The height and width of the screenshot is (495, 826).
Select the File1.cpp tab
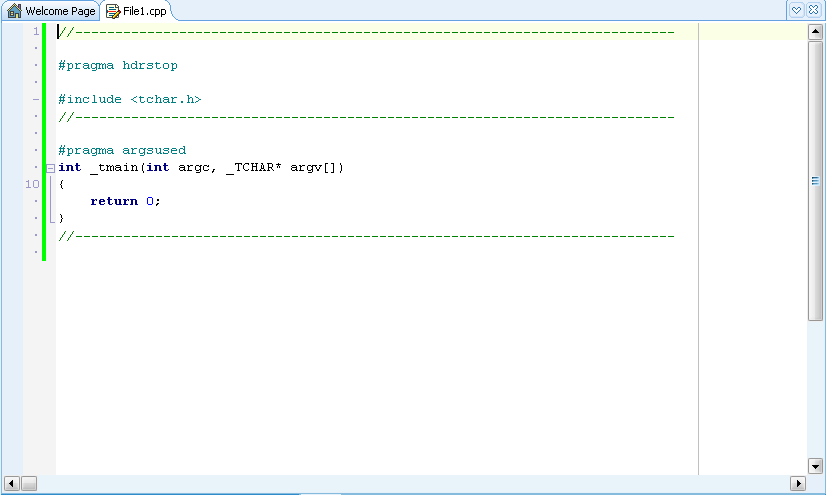click(x=137, y=11)
